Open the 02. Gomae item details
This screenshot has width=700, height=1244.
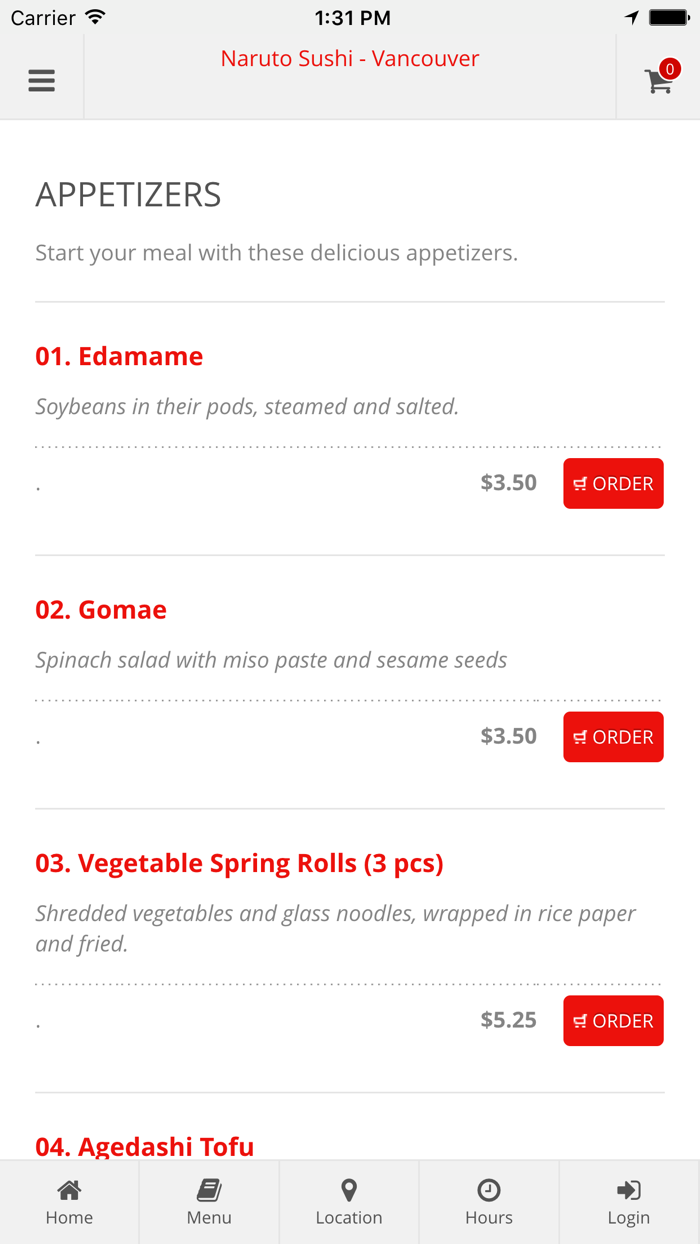tap(101, 609)
